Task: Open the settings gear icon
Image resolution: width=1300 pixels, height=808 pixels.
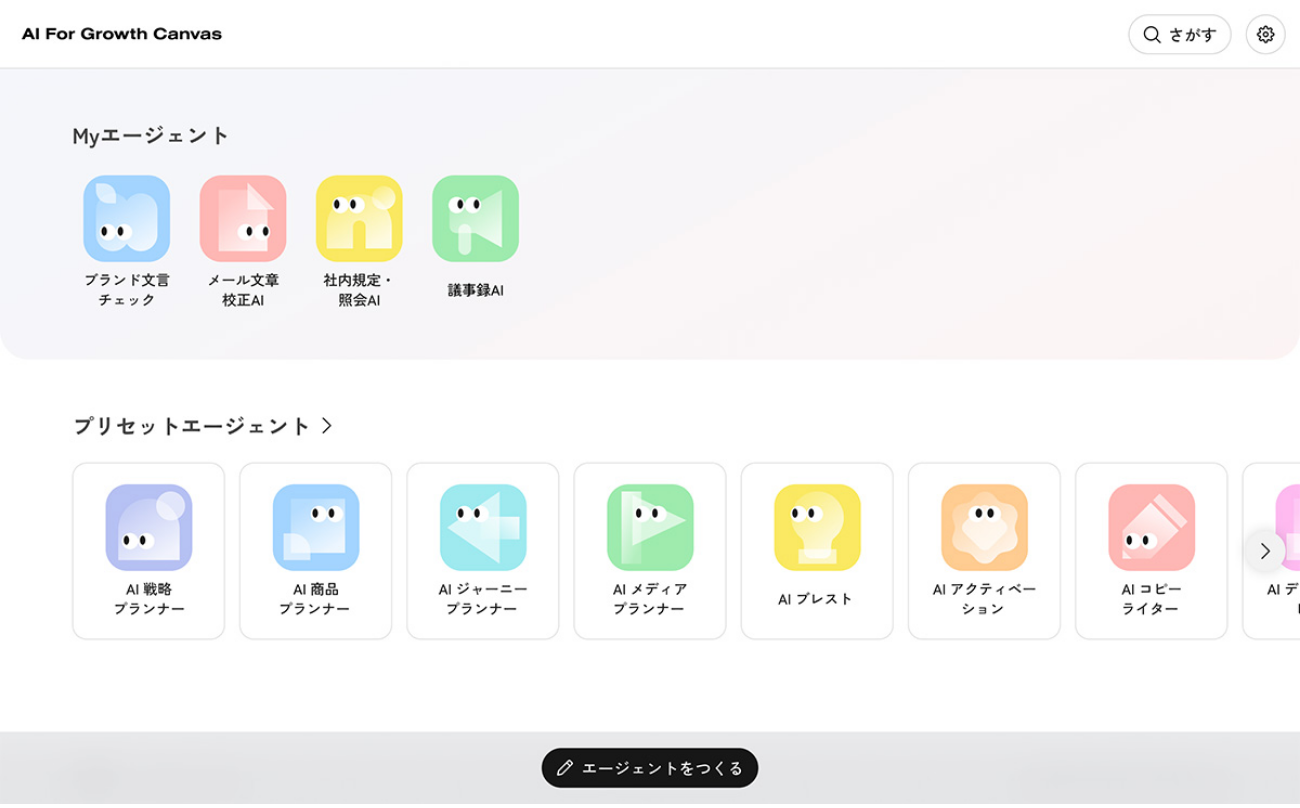Action: click(1265, 34)
